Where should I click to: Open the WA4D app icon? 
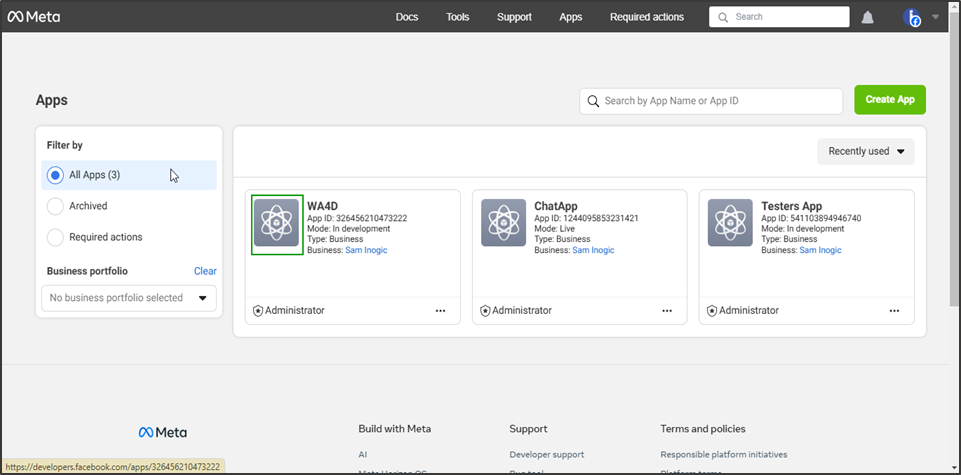[x=276, y=224]
